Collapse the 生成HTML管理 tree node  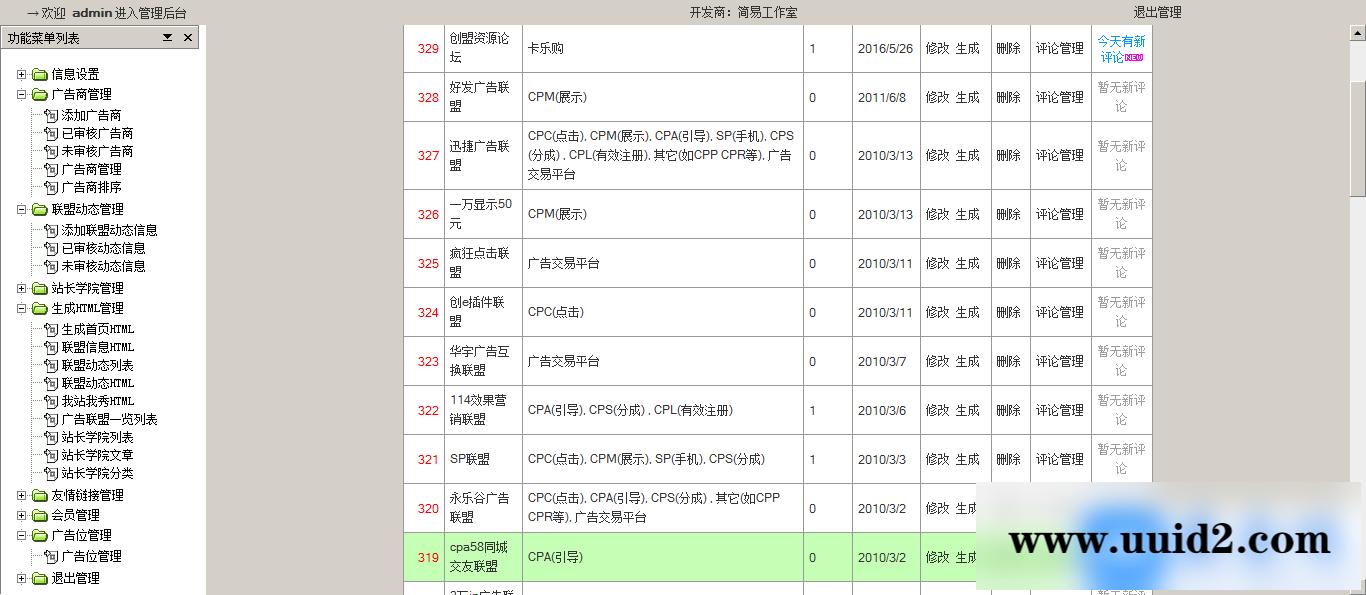pyautogui.click(x=22, y=308)
